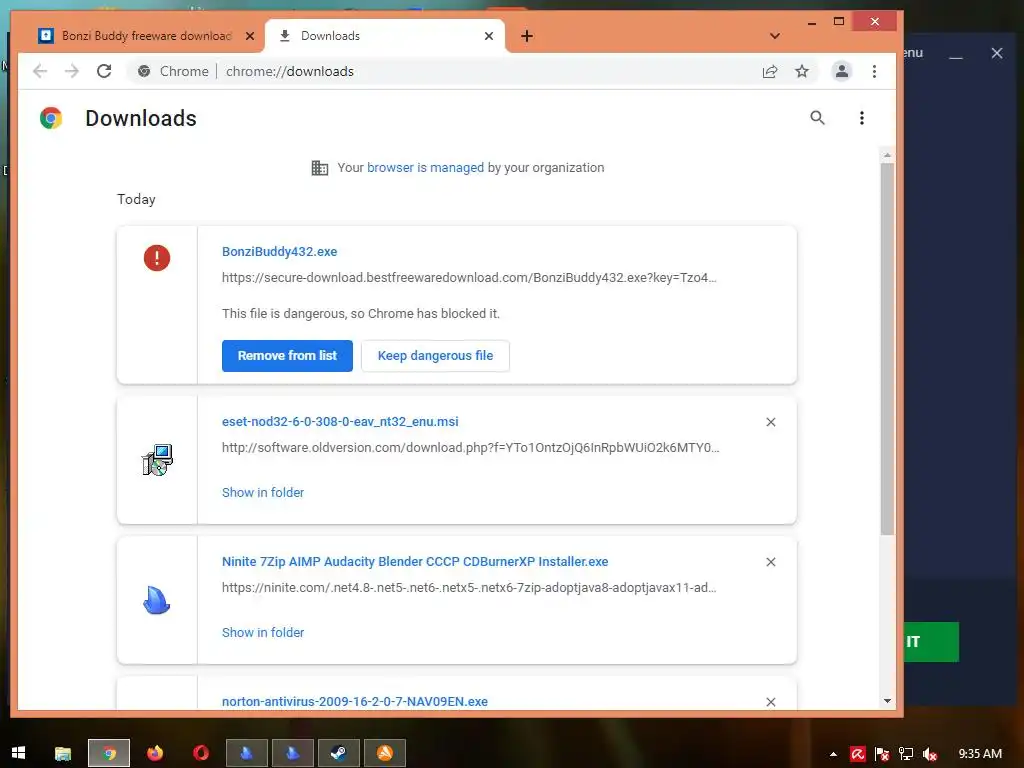Close the Downloads tab
1024x768 pixels.
pyautogui.click(x=488, y=36)
